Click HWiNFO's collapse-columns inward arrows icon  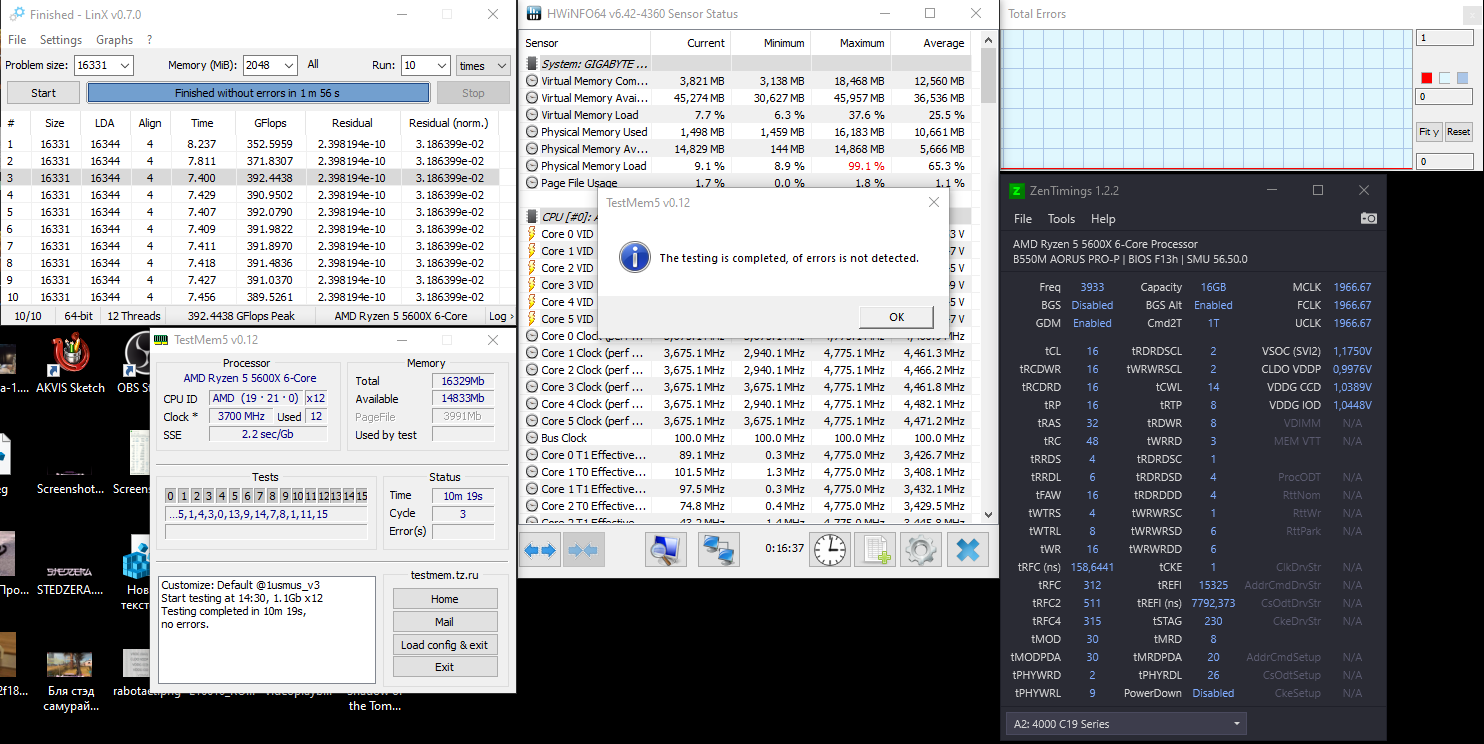[583, 550]
